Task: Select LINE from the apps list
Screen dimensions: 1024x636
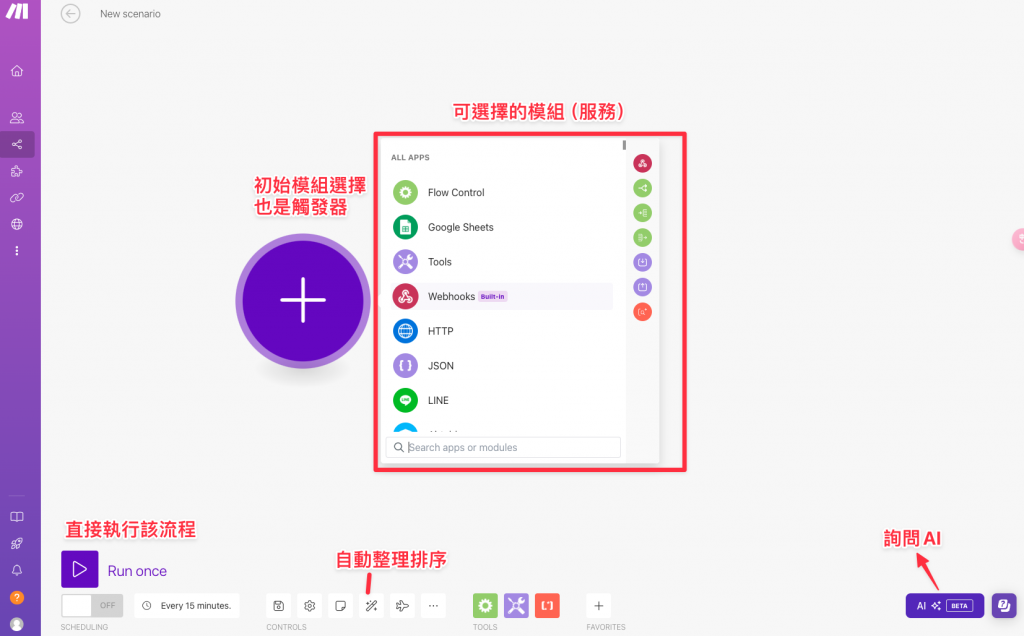Action: click(x=502, y=400)
